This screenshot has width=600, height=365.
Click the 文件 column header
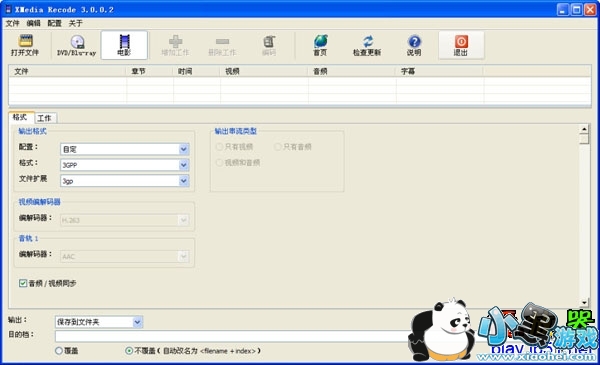click(67, 71)
